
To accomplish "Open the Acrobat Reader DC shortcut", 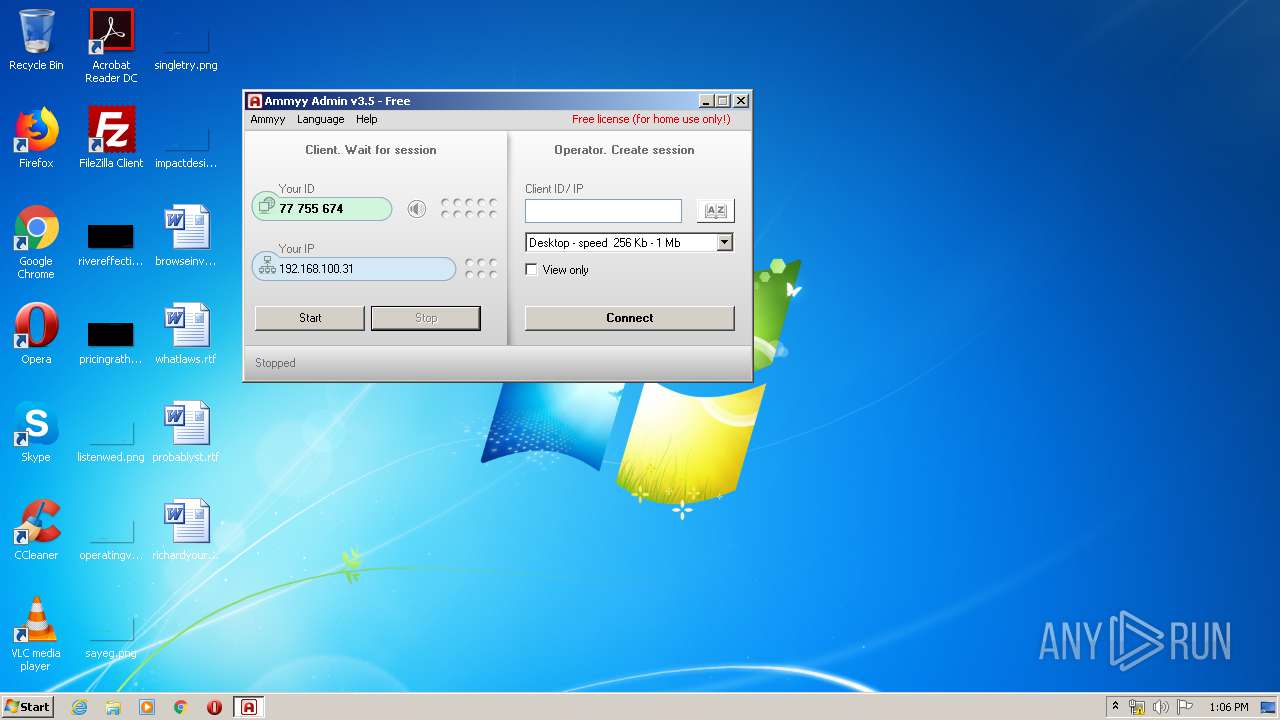I will click(111, 45).
